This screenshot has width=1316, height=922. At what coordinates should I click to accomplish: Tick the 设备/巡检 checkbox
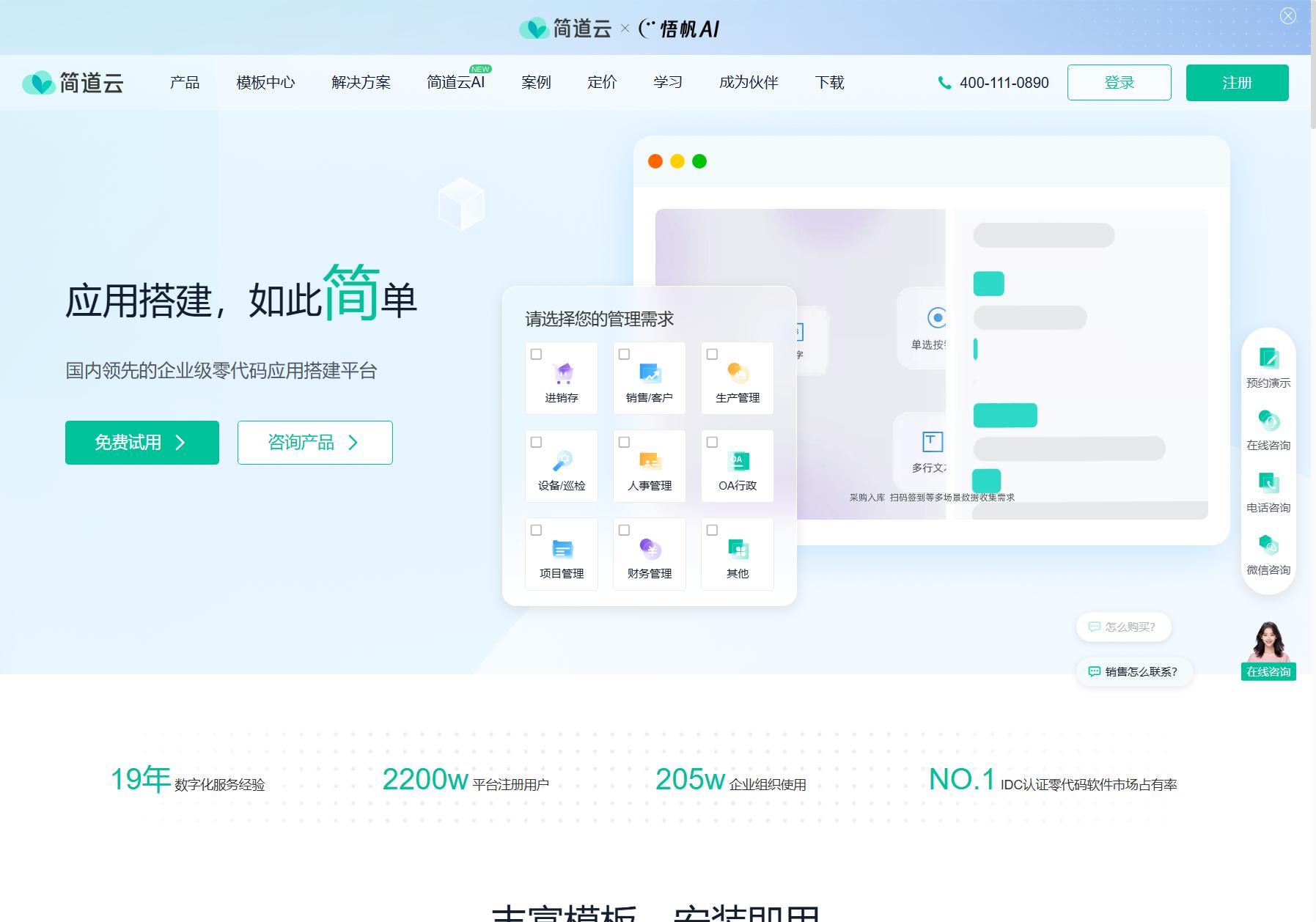tap(536, 442)
